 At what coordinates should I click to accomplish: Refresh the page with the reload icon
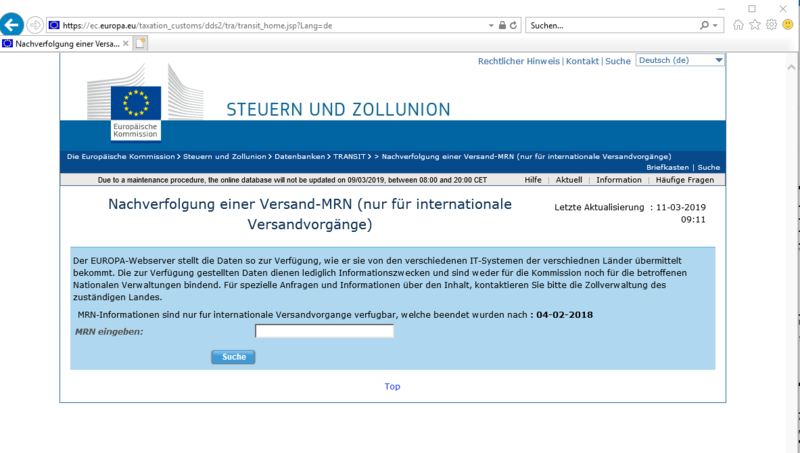513,25
